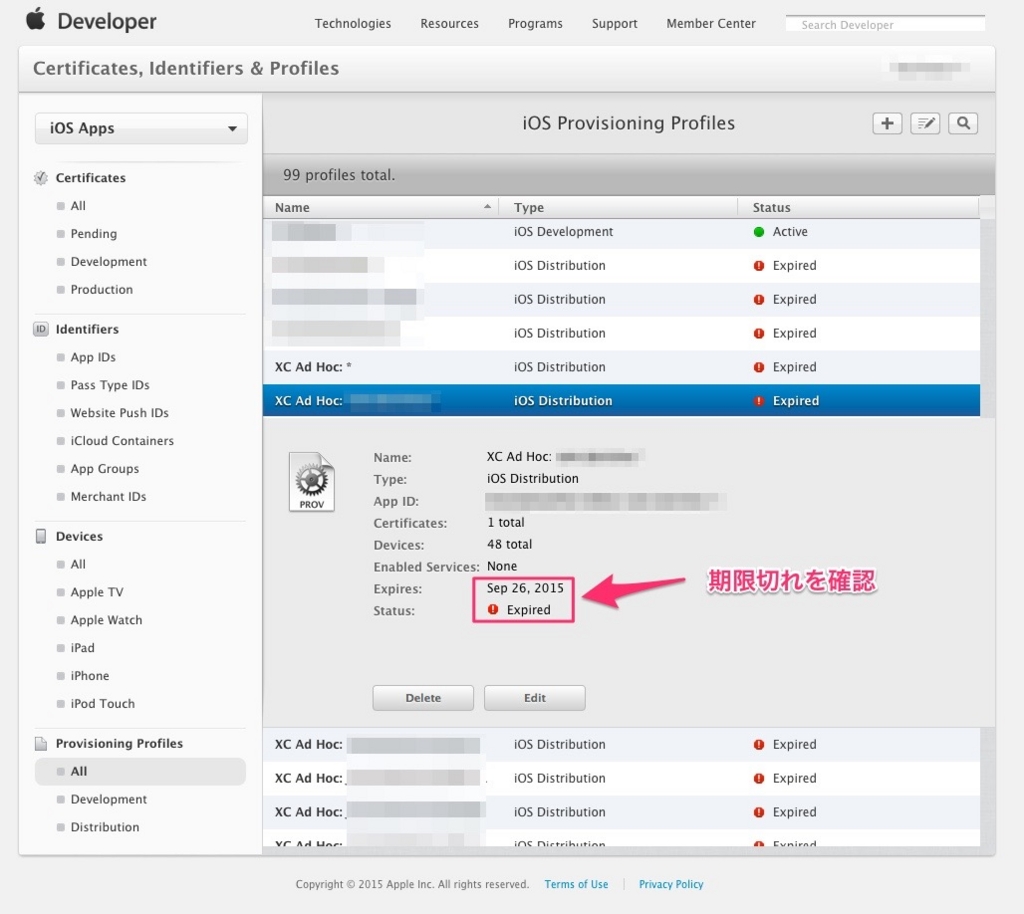Select All under Devices
This screenshot has width=1024, height=914.
(x=78, y=564)
